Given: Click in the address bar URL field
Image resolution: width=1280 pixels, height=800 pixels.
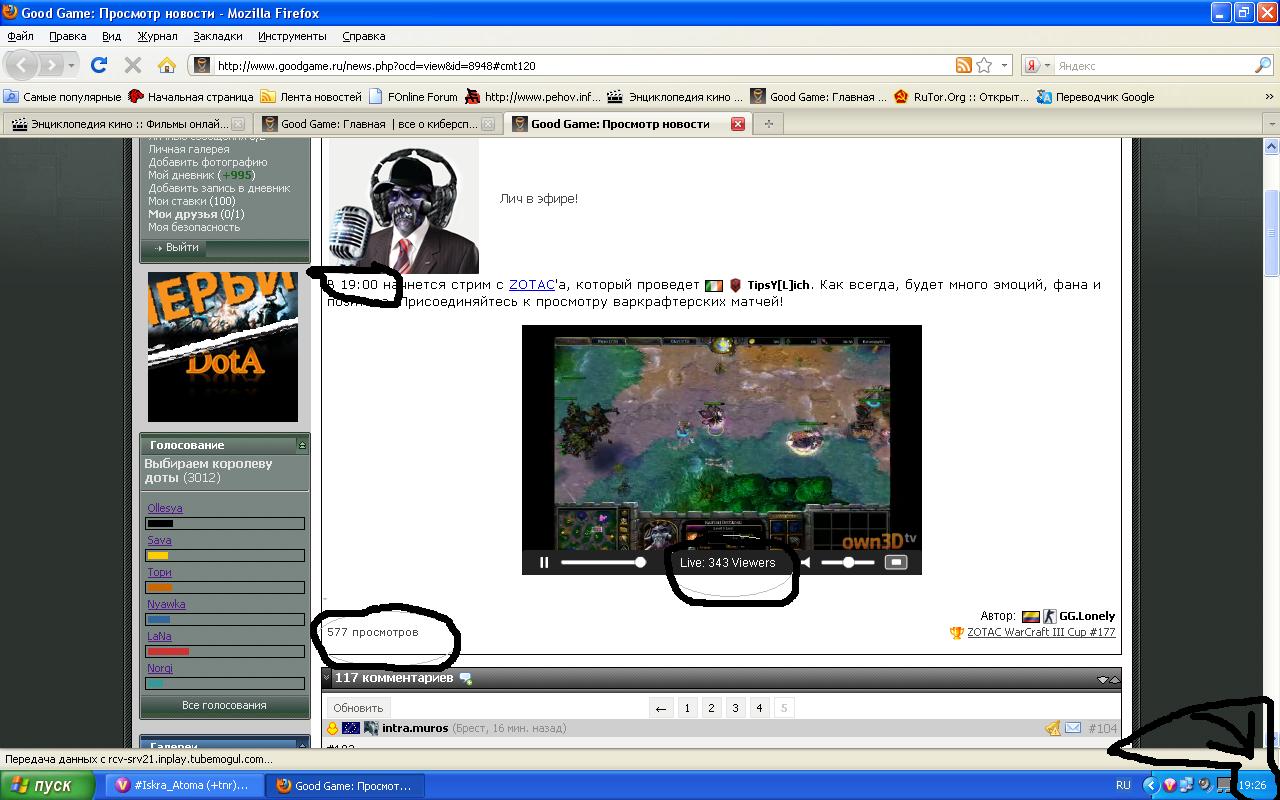Looking at the screenshot, I should click(580, 65).
